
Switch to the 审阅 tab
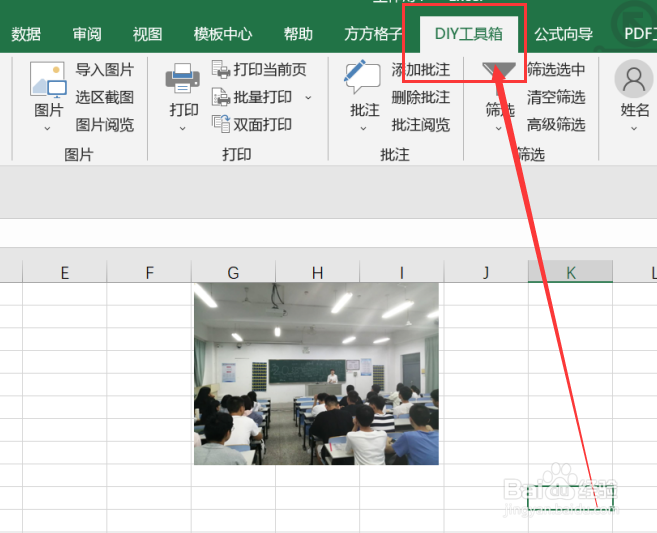[87, 34]
